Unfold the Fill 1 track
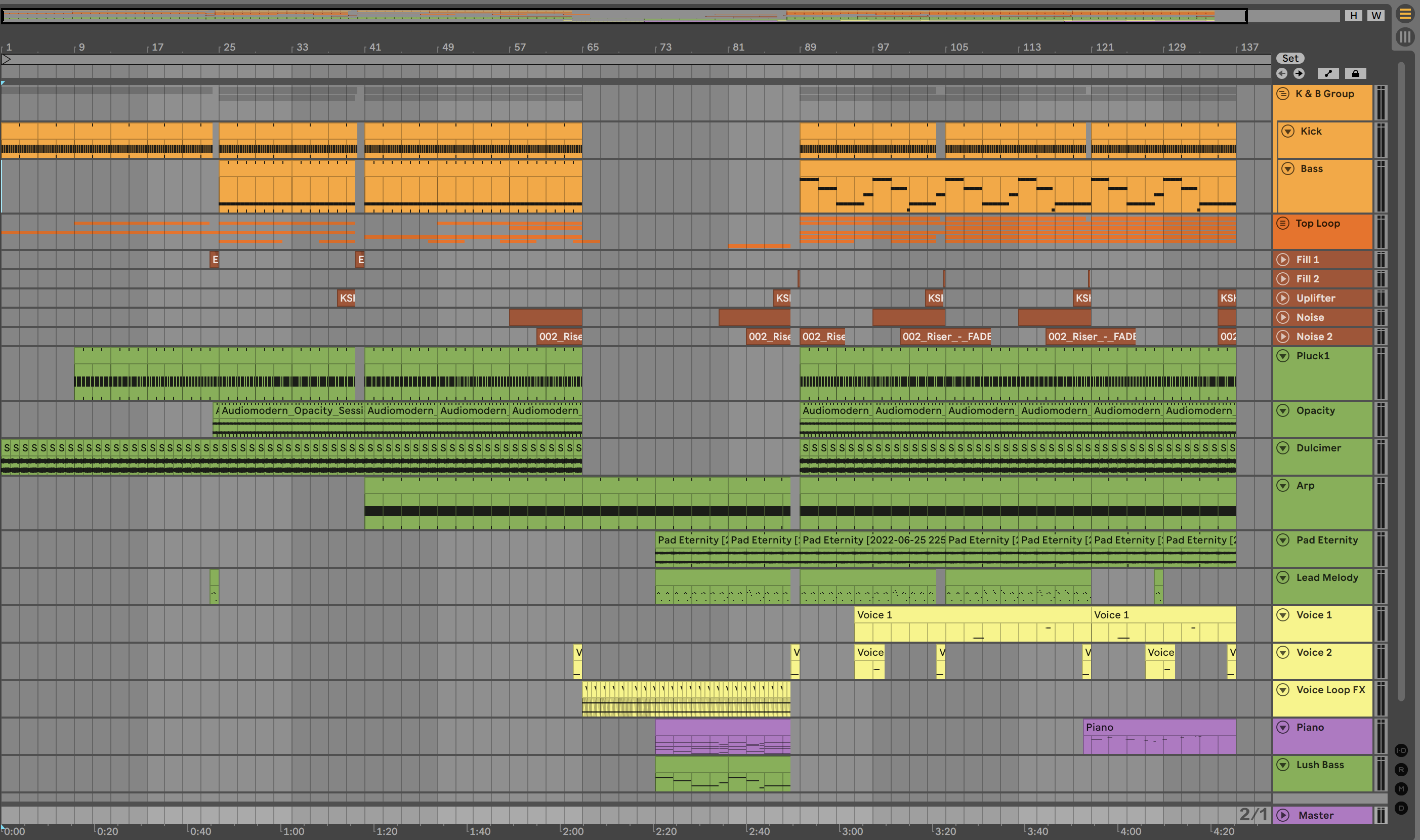The height and width of the screenshot is (840, 1420). tap(1283, 260)
